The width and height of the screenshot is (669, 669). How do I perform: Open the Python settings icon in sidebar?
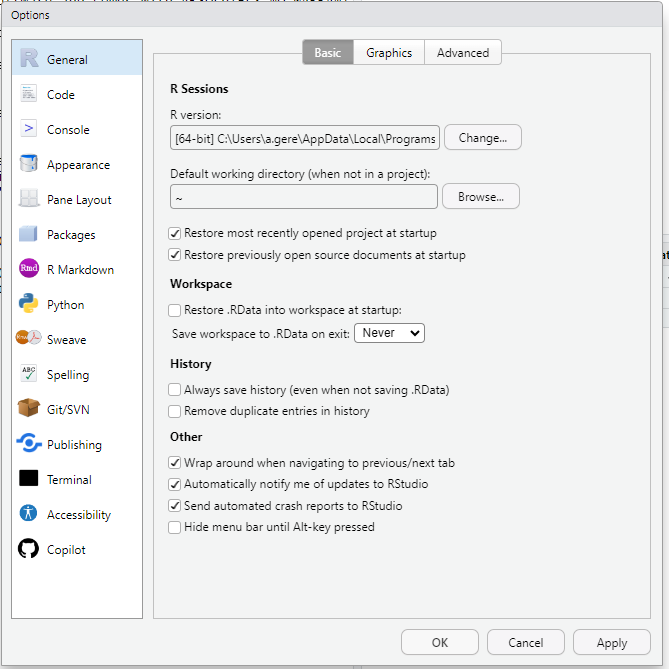tap(29, 305)
